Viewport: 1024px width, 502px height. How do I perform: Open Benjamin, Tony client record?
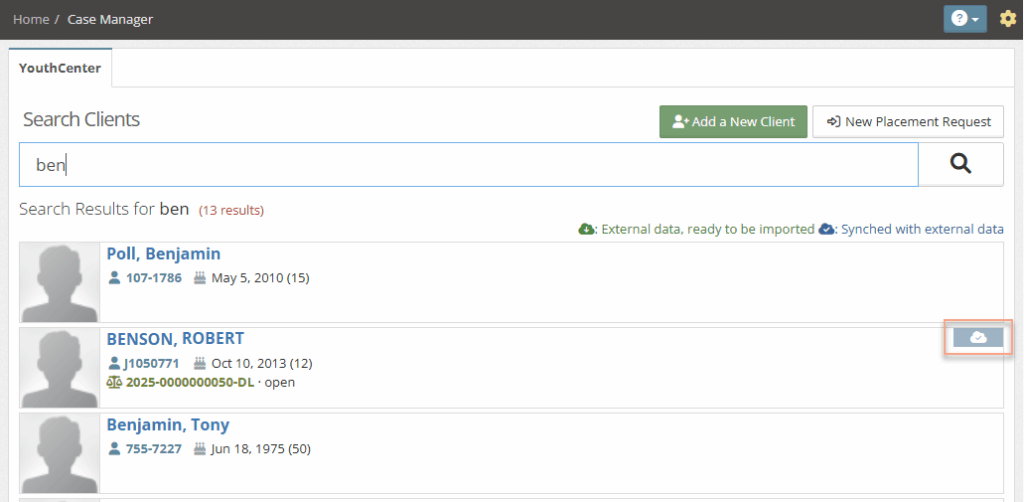pos(168,425)
